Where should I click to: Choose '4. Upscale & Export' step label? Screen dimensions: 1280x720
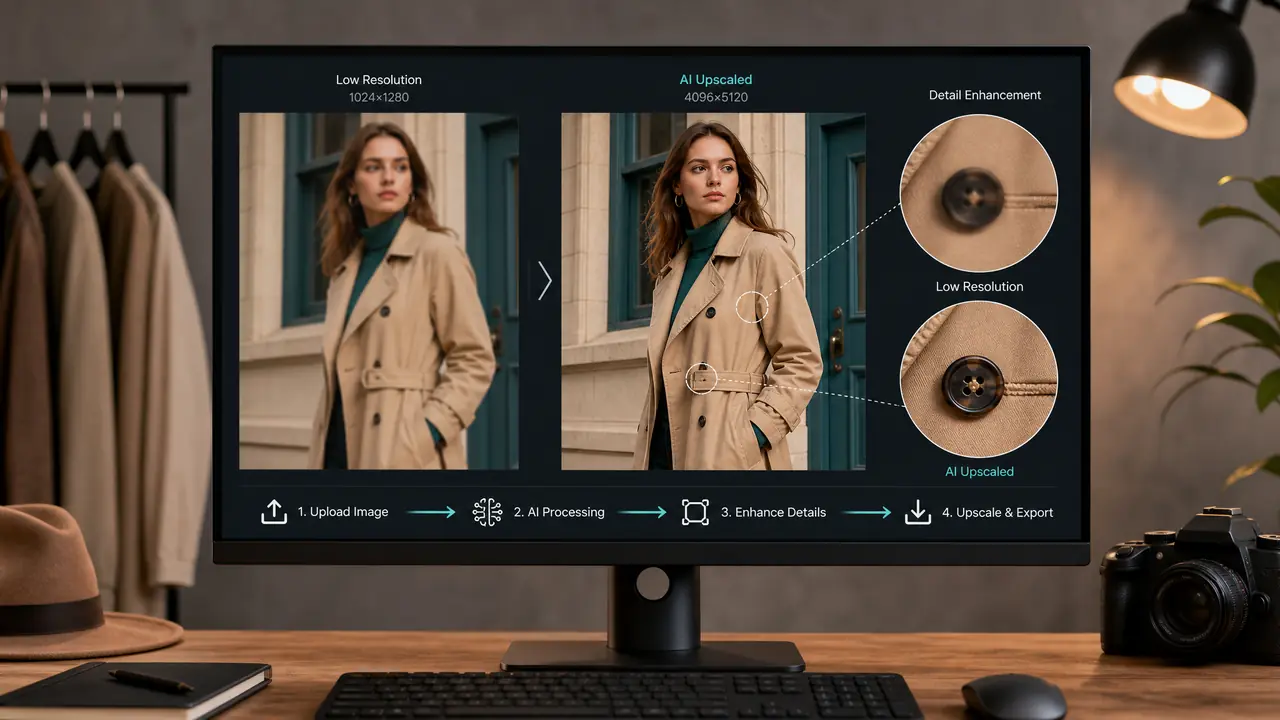coord(997,512)
